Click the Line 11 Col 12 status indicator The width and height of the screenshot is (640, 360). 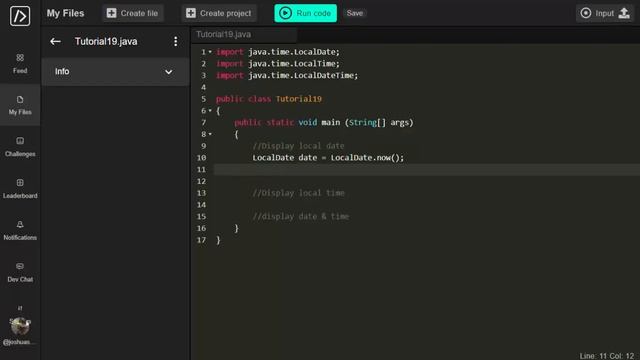pyautogui.click(x=607, y=356)
